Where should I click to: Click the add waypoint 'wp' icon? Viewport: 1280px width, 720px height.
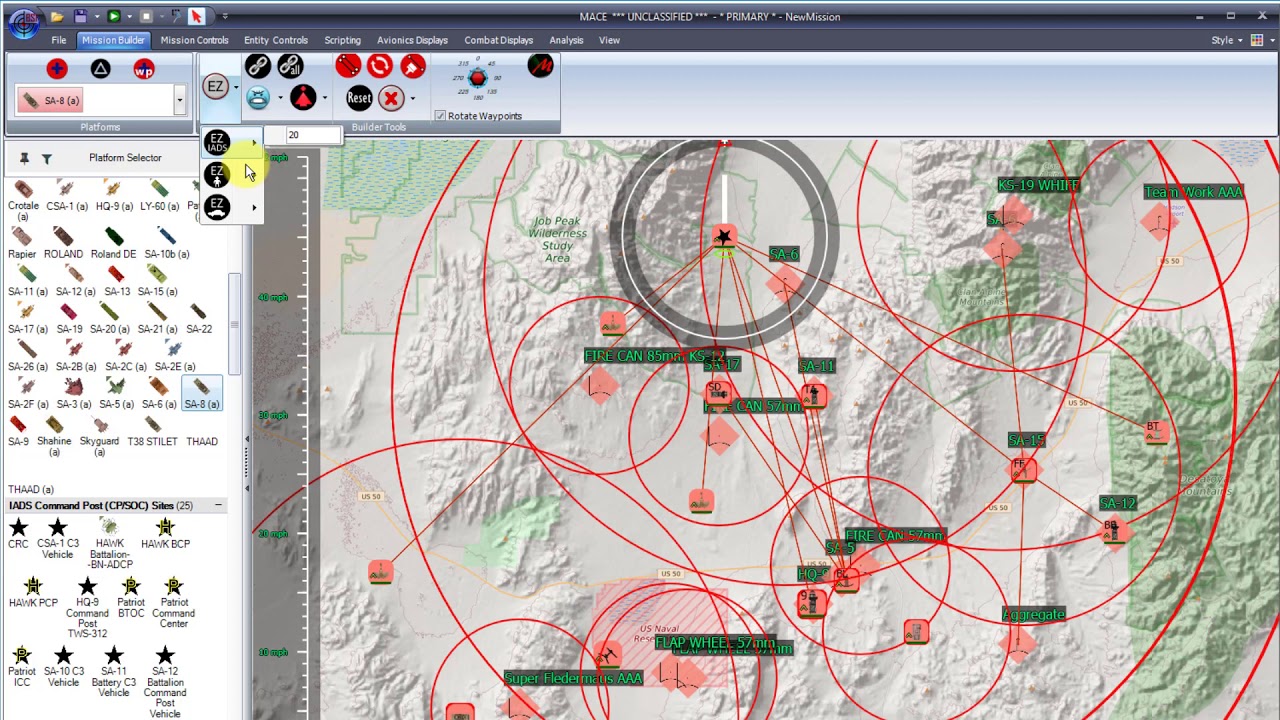(144, 68)
